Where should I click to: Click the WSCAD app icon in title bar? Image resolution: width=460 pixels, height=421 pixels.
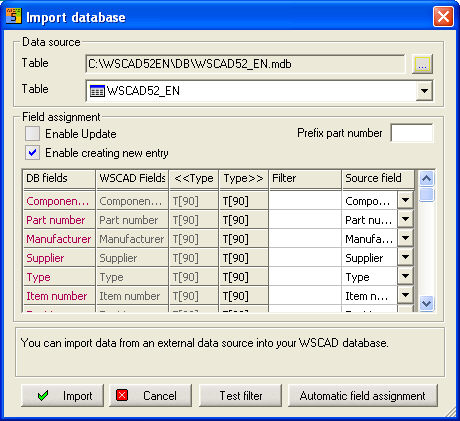pyautogui.click(x=14, y=16)
